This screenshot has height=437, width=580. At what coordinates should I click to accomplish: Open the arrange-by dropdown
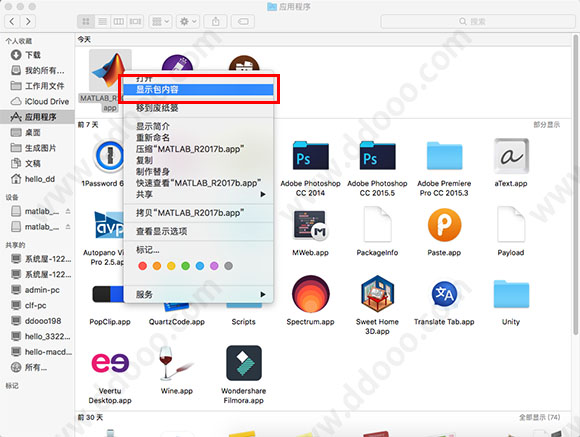(x=161, y=21)
